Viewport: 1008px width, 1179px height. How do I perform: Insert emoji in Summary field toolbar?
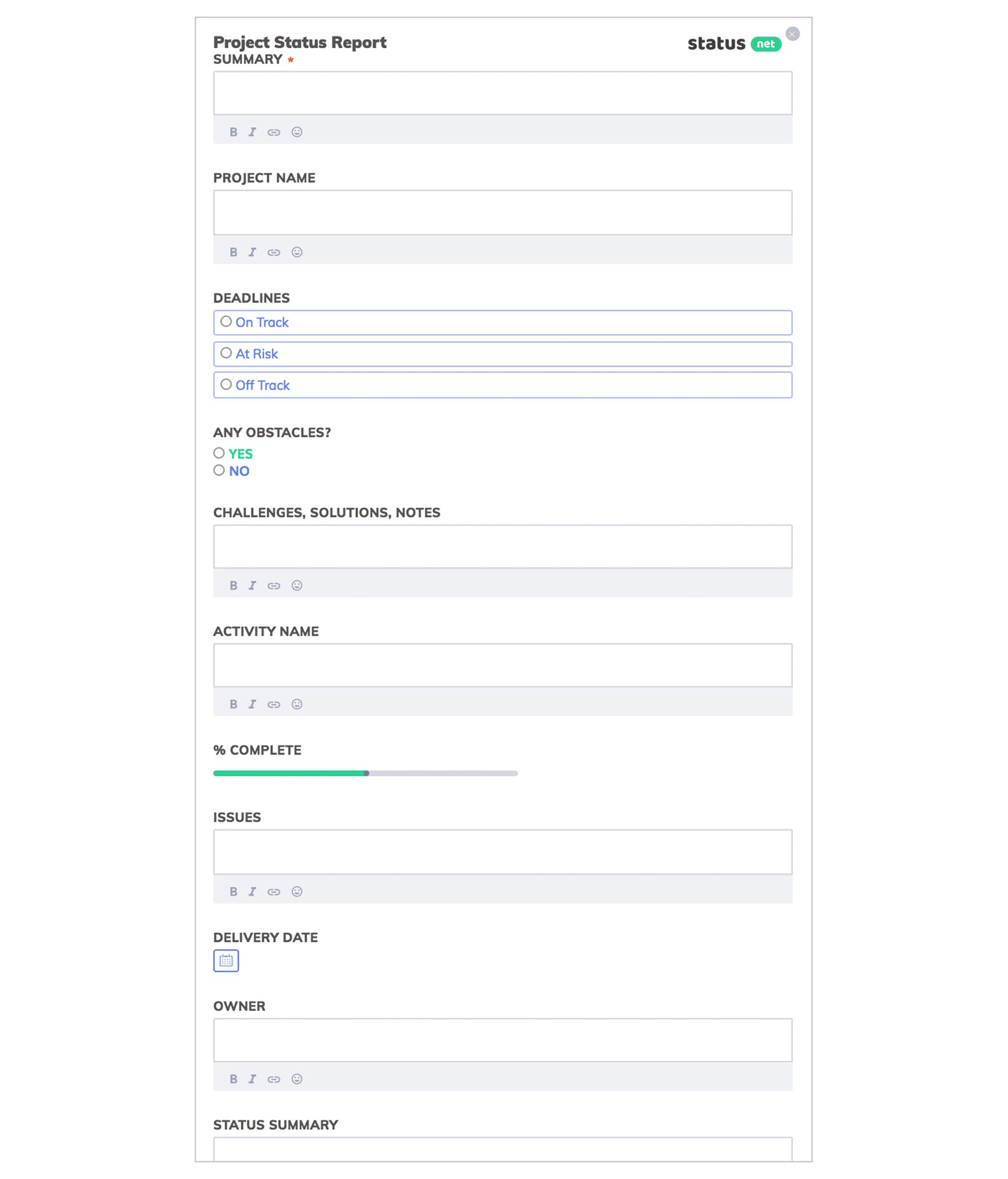(x=297, y=132)
